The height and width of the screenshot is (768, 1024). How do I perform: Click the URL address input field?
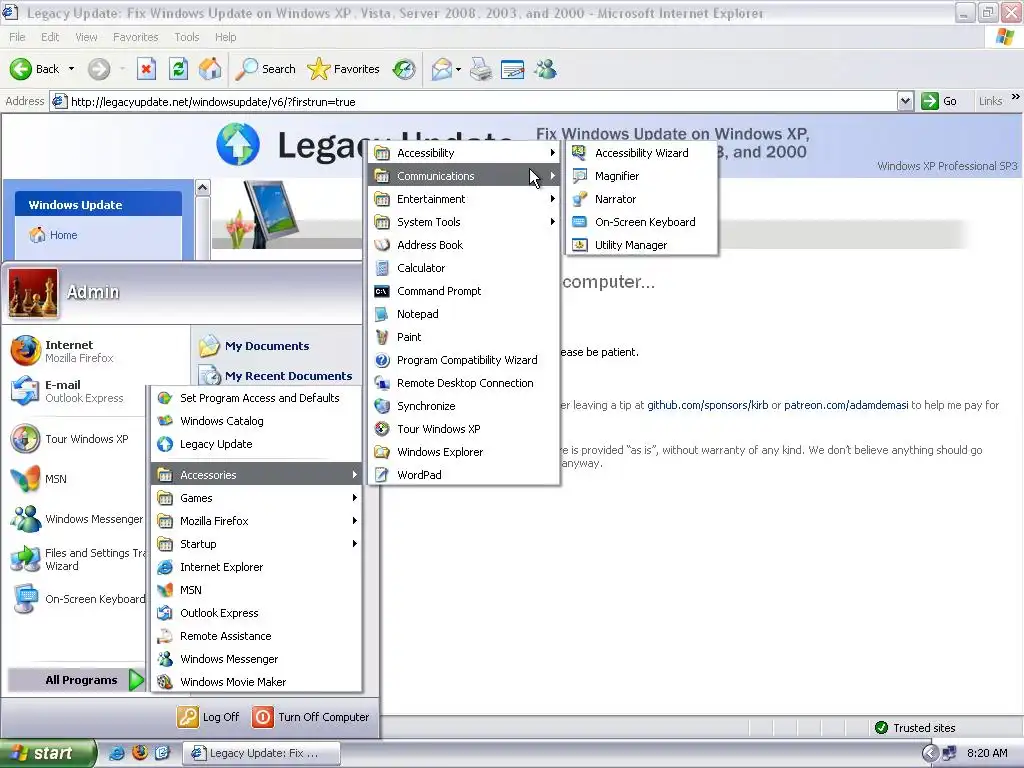point(473,101)
